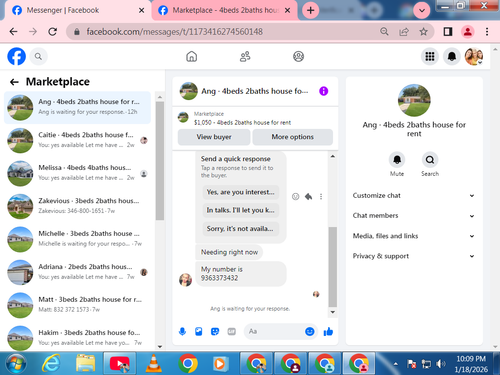Viewport: 500px width, 375px height.
Task: Open the Groups icon in top bar
Action: point(298,56)
